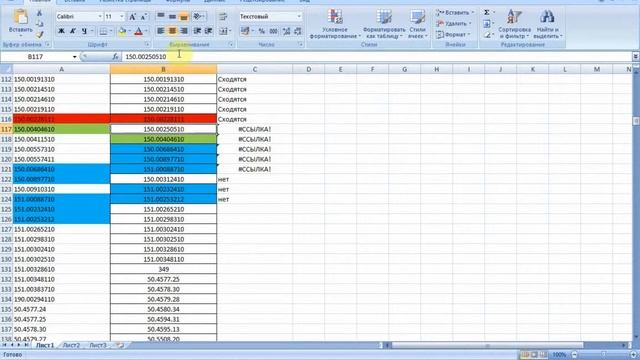Open the Выравнивание group dialog launcher
The height and width of the screenshot is (360, 640).
(x=231, y=44)
